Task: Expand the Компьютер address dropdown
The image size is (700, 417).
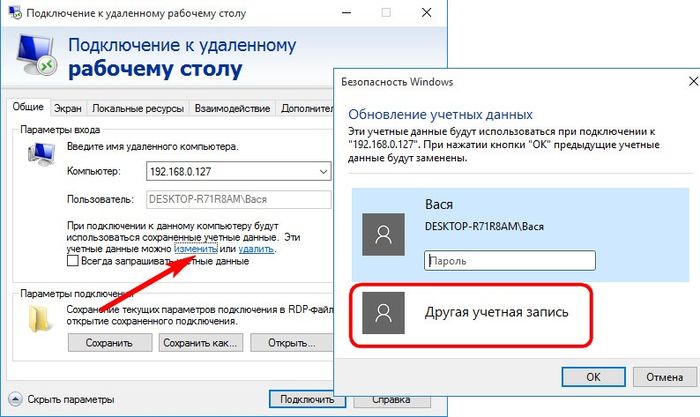Action: (x=321, y=172)
